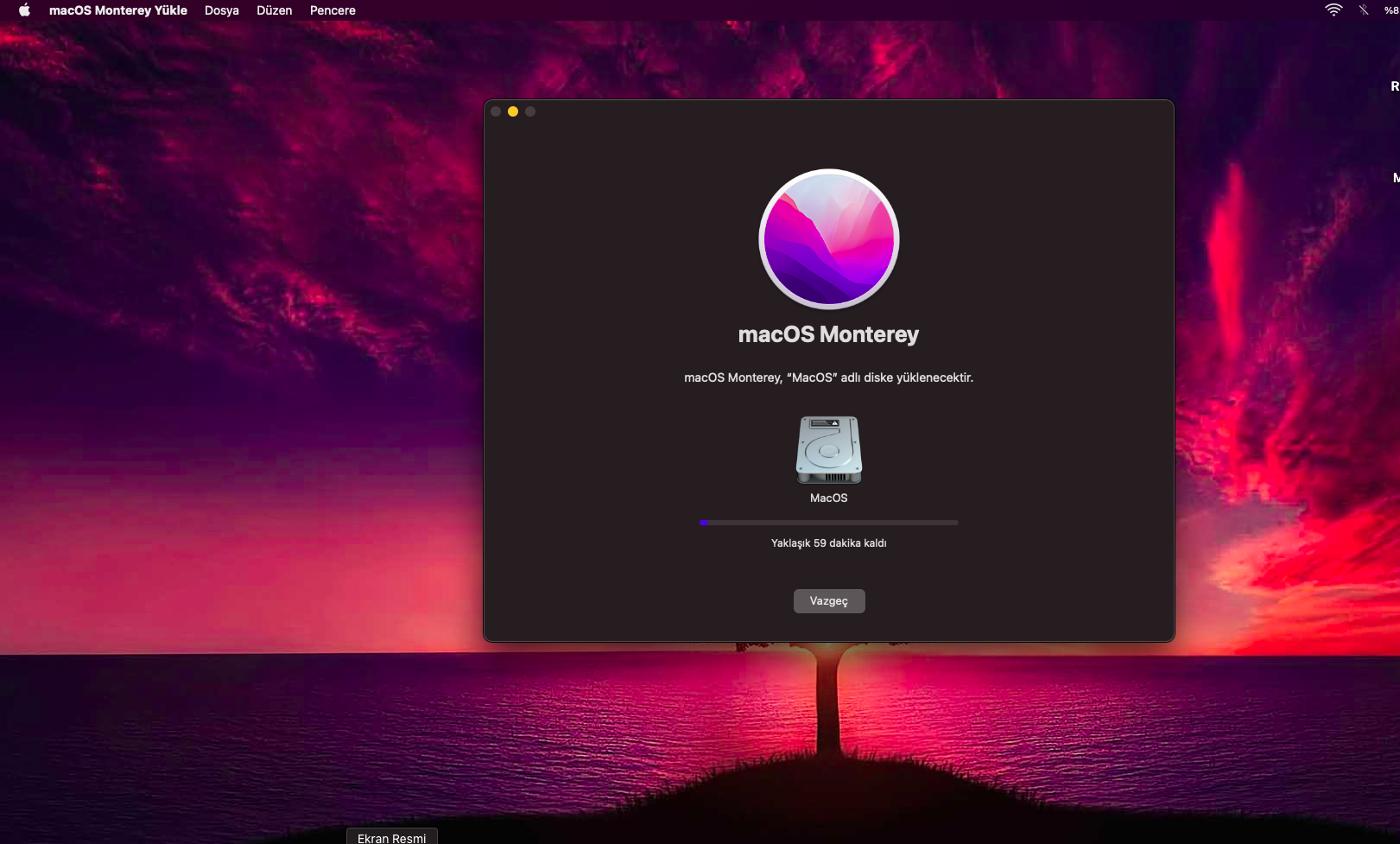This screenshot has height=844, width=1400.
Task: Click the greyed-out close window button
Action: 496,111
